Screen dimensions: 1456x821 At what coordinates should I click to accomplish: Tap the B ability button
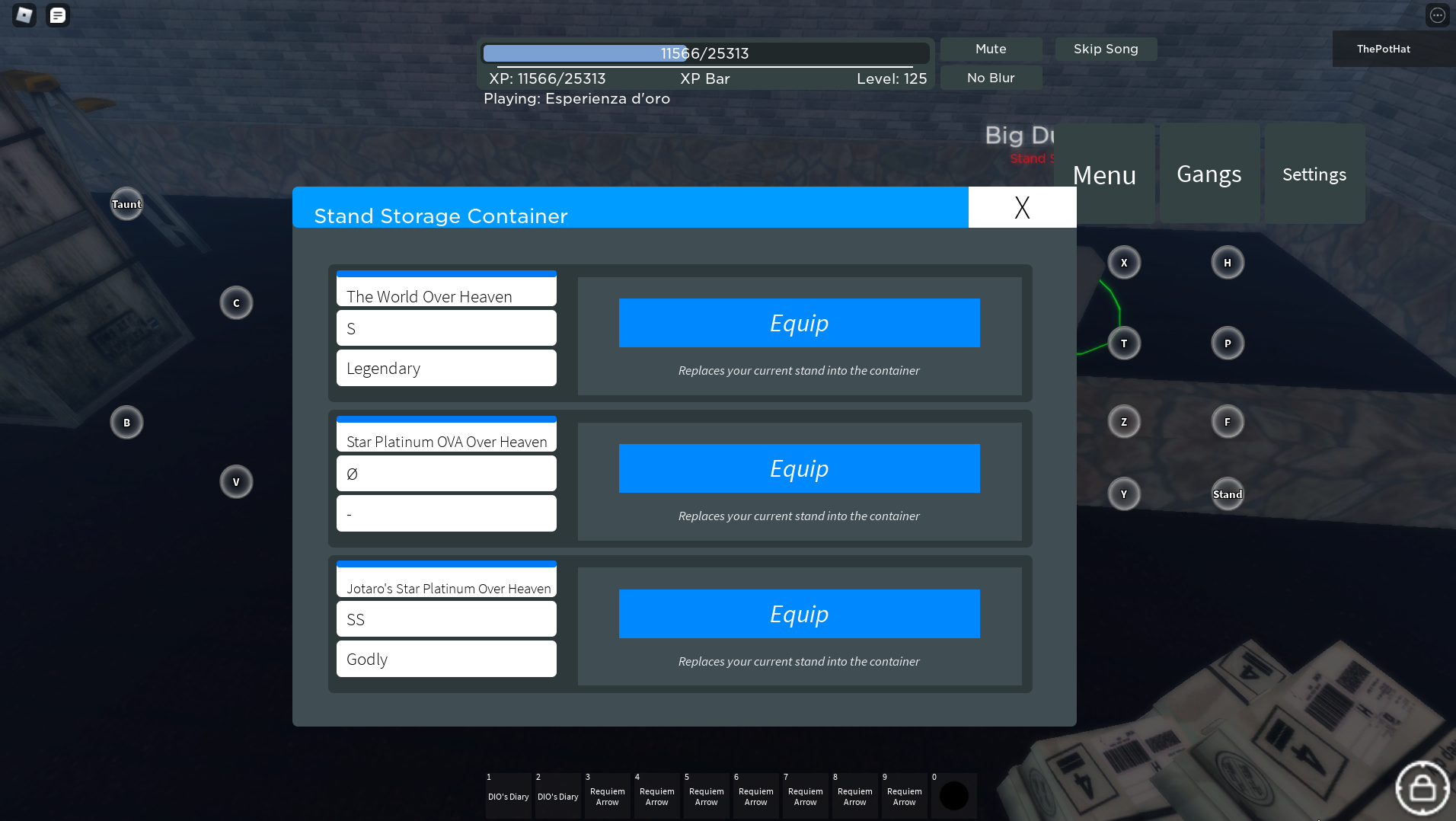126,423
